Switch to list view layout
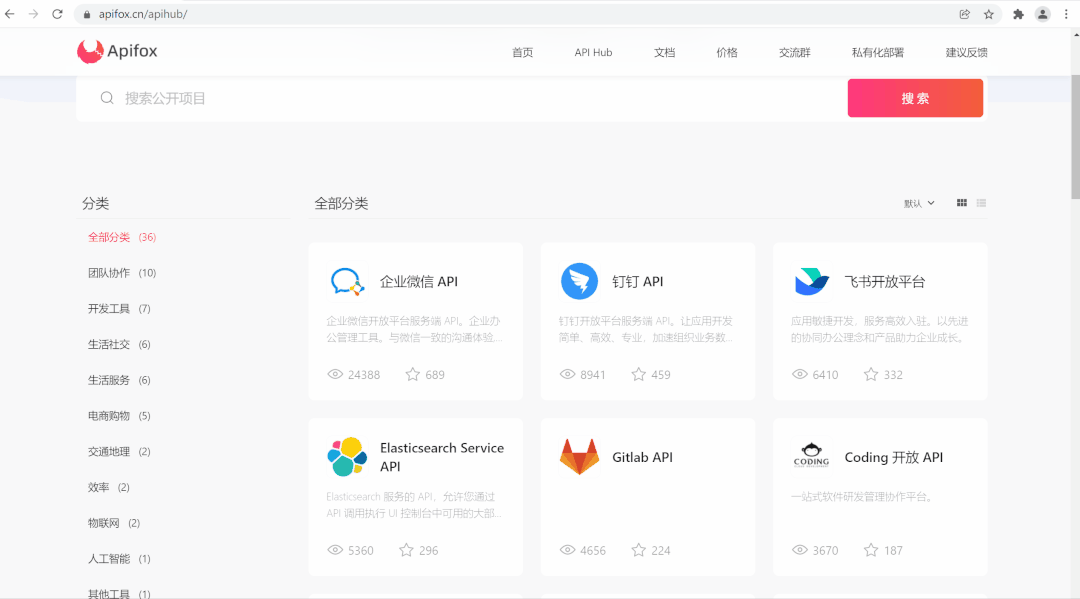Screen dimensions: 1080x599 click(x=981, y=203)
